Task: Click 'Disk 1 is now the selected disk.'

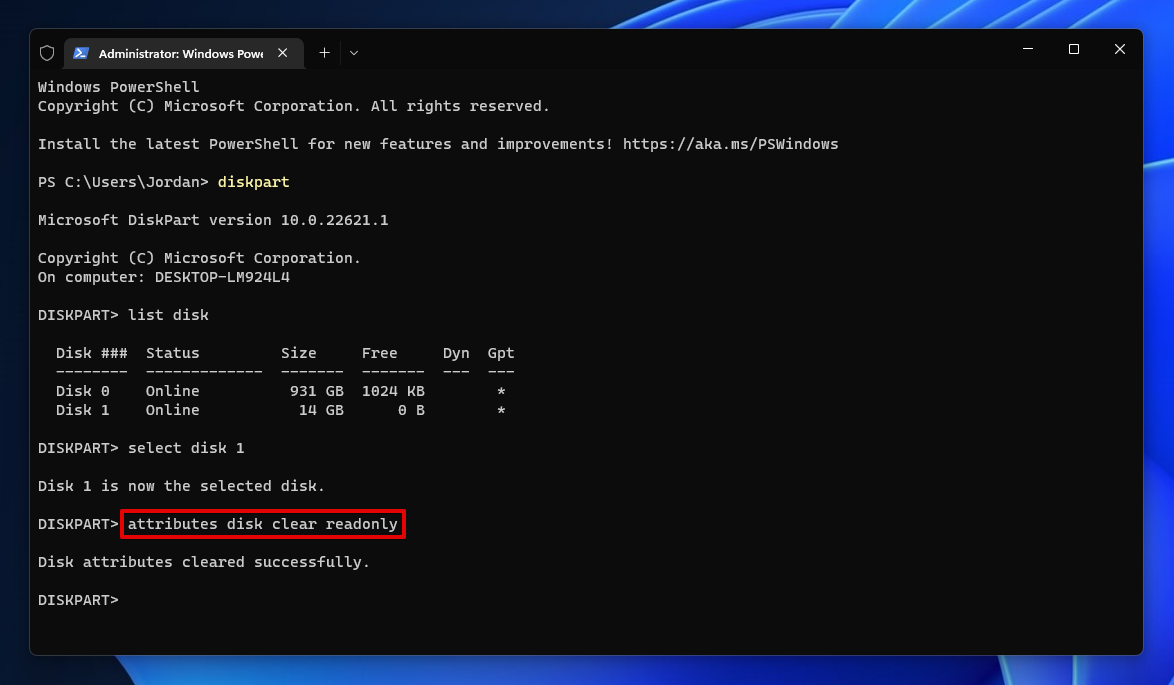Action: (x=181, y=486)
